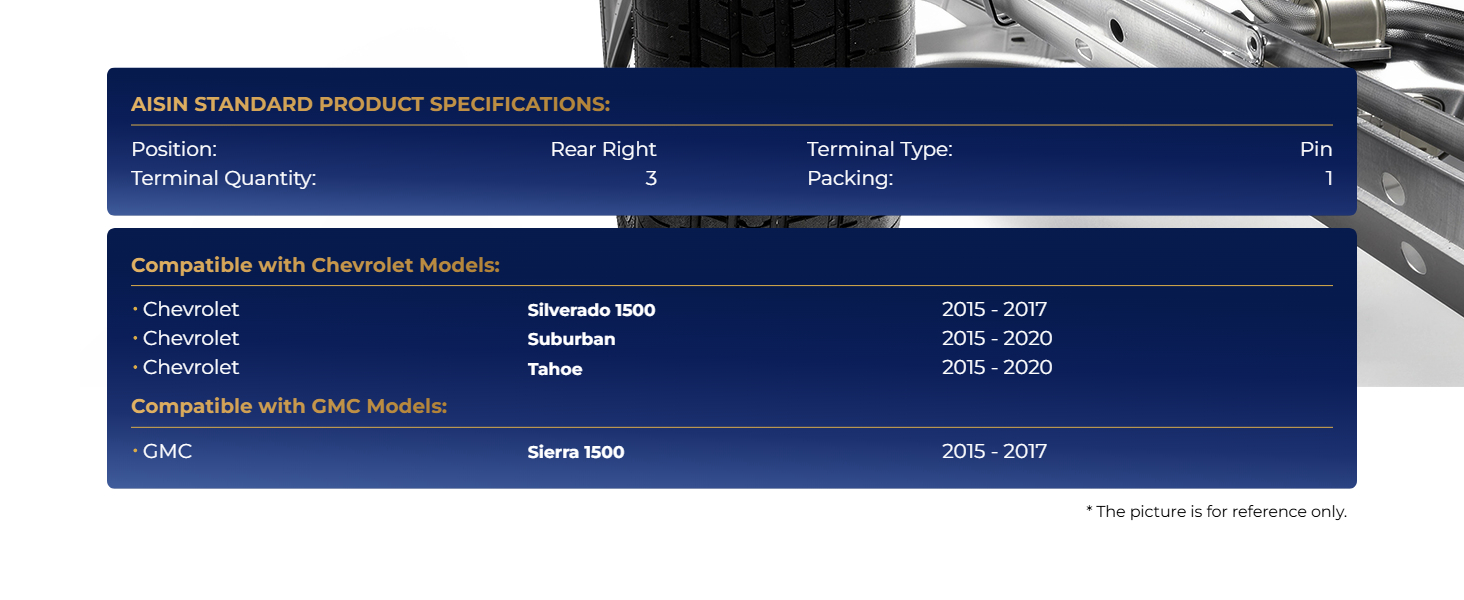
Task: Click the Compatible with Chevrolet Models heading
Action: [x=315, y=265]
